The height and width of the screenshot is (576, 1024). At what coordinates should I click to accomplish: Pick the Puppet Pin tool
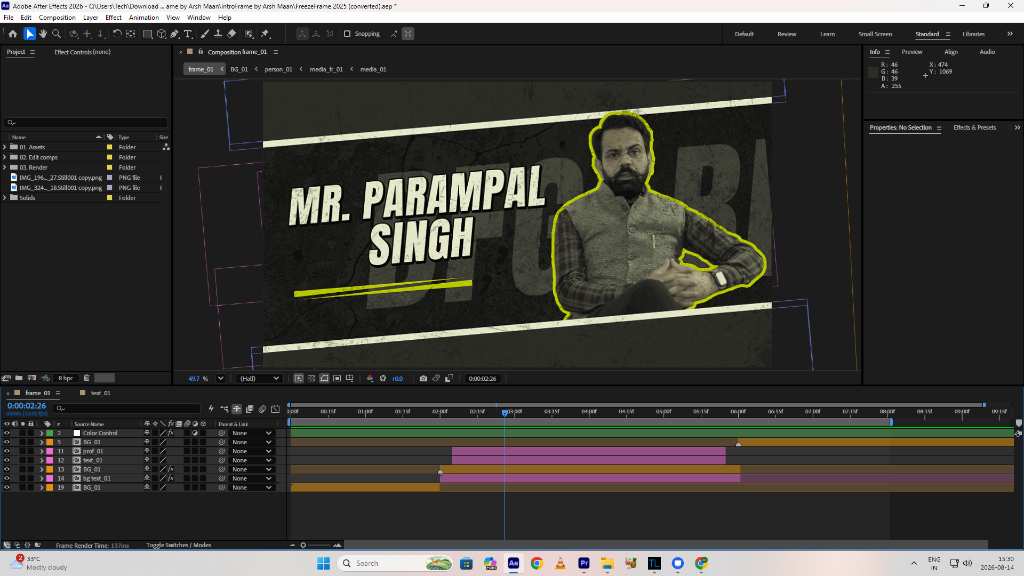(265, 34)
